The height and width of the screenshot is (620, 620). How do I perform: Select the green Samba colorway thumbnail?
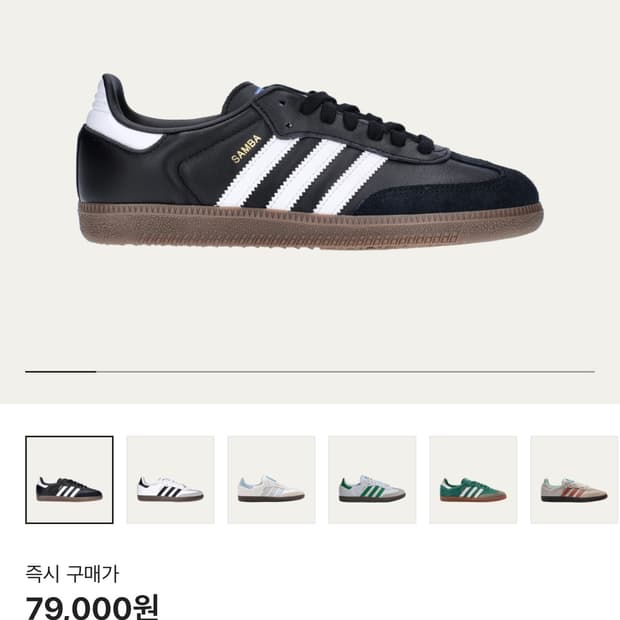[473, 480]
